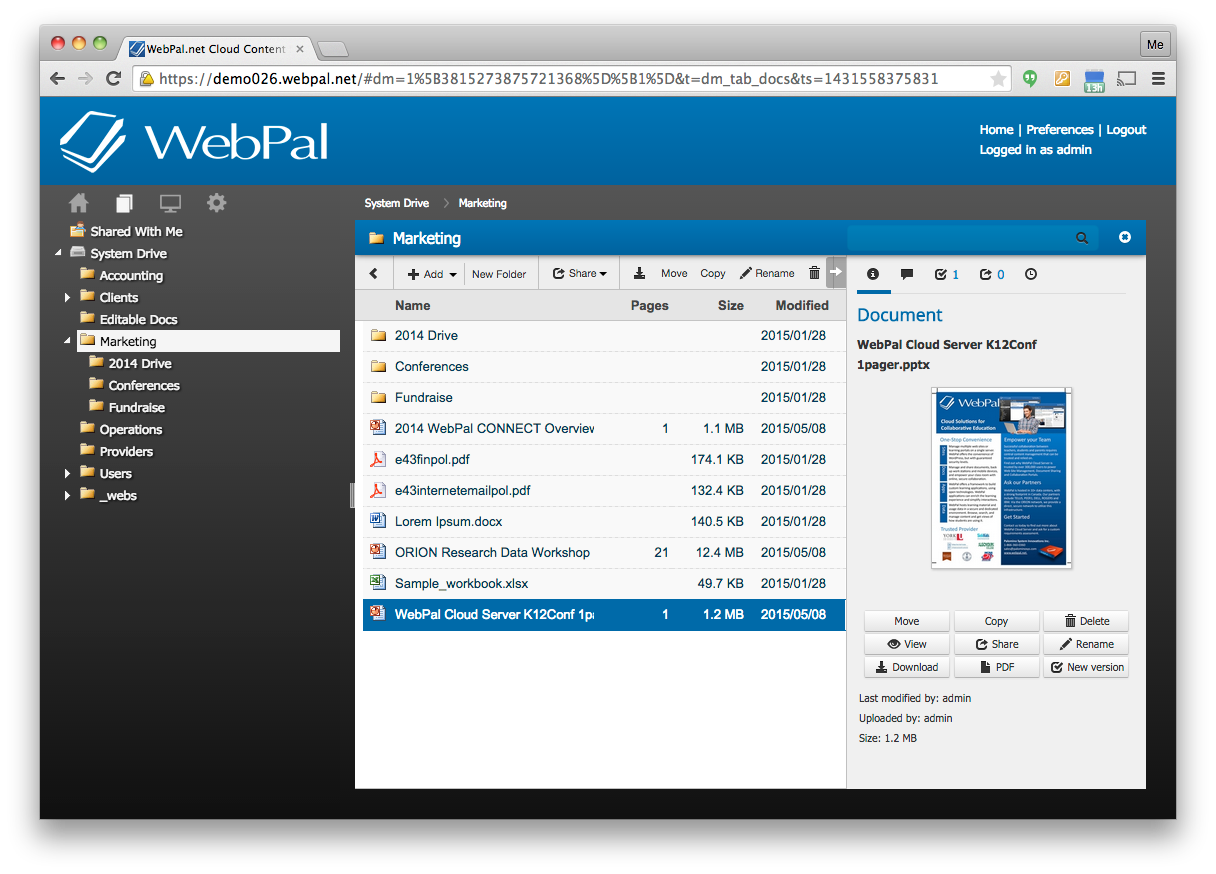Select the Sample_workbook.xlsx file
The width and height of the screenshot is (1216, 874).
604,583
